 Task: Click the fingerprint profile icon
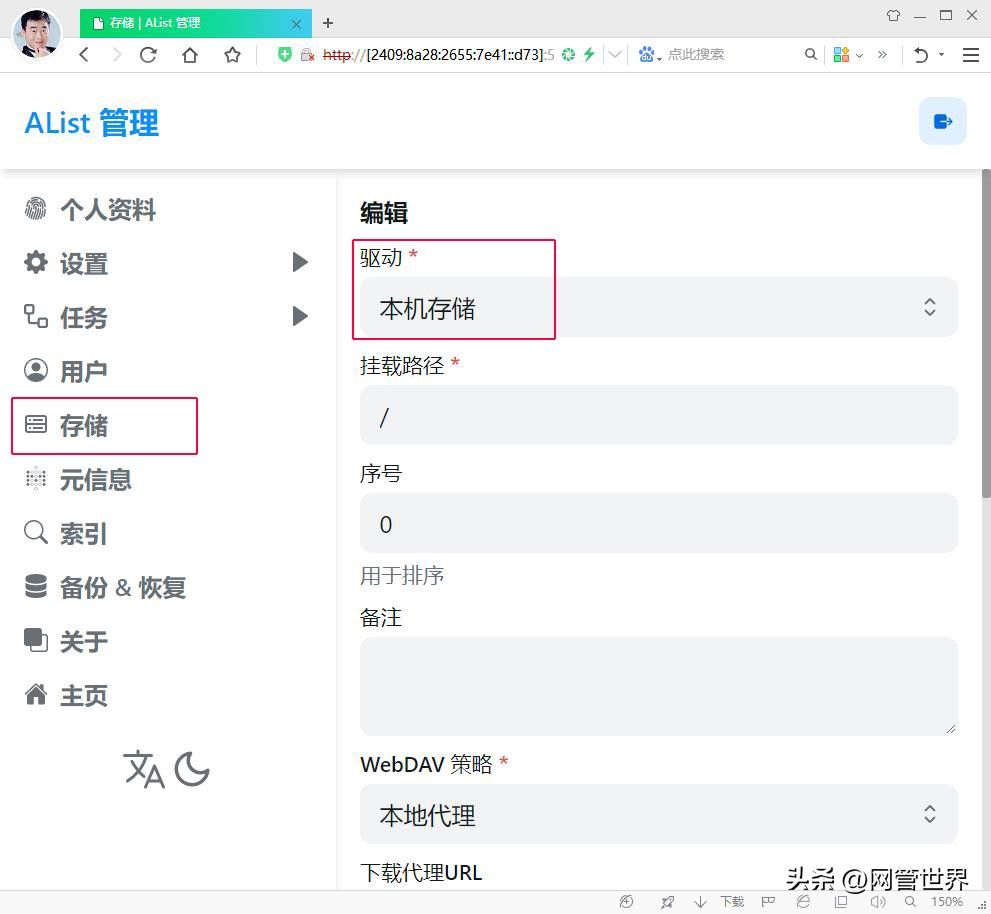pos(35,208)
